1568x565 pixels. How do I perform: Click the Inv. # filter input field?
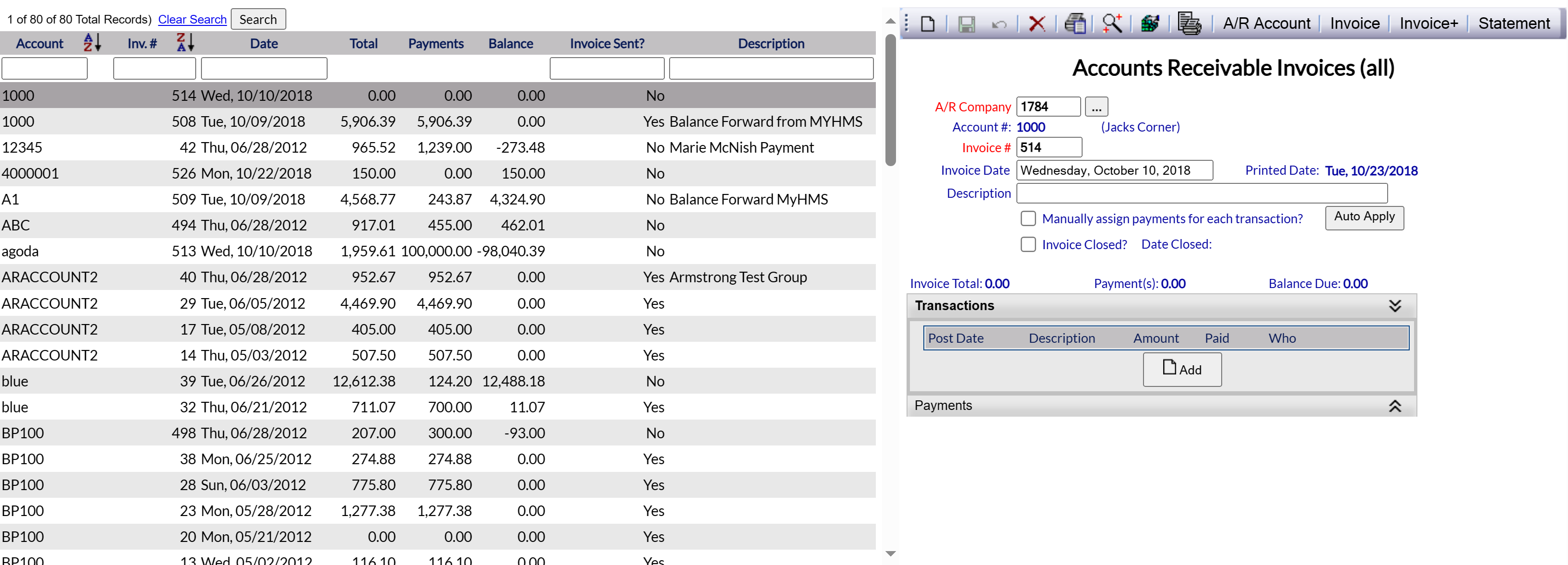click(154, 68)
